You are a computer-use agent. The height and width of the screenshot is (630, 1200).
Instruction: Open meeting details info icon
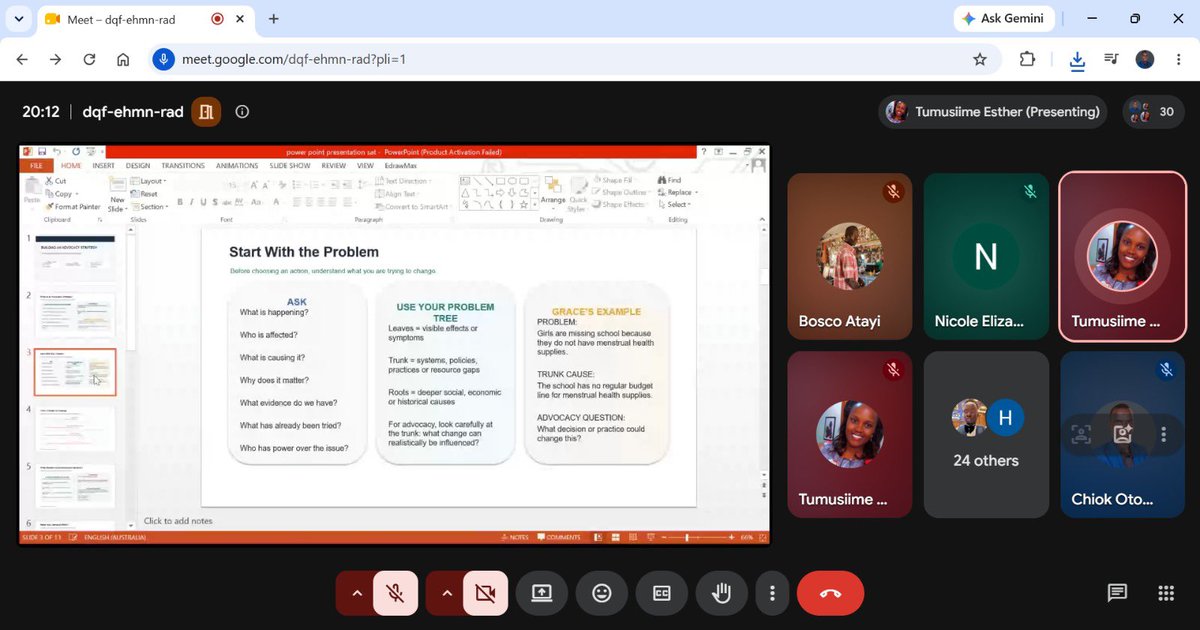pos(242,112)
